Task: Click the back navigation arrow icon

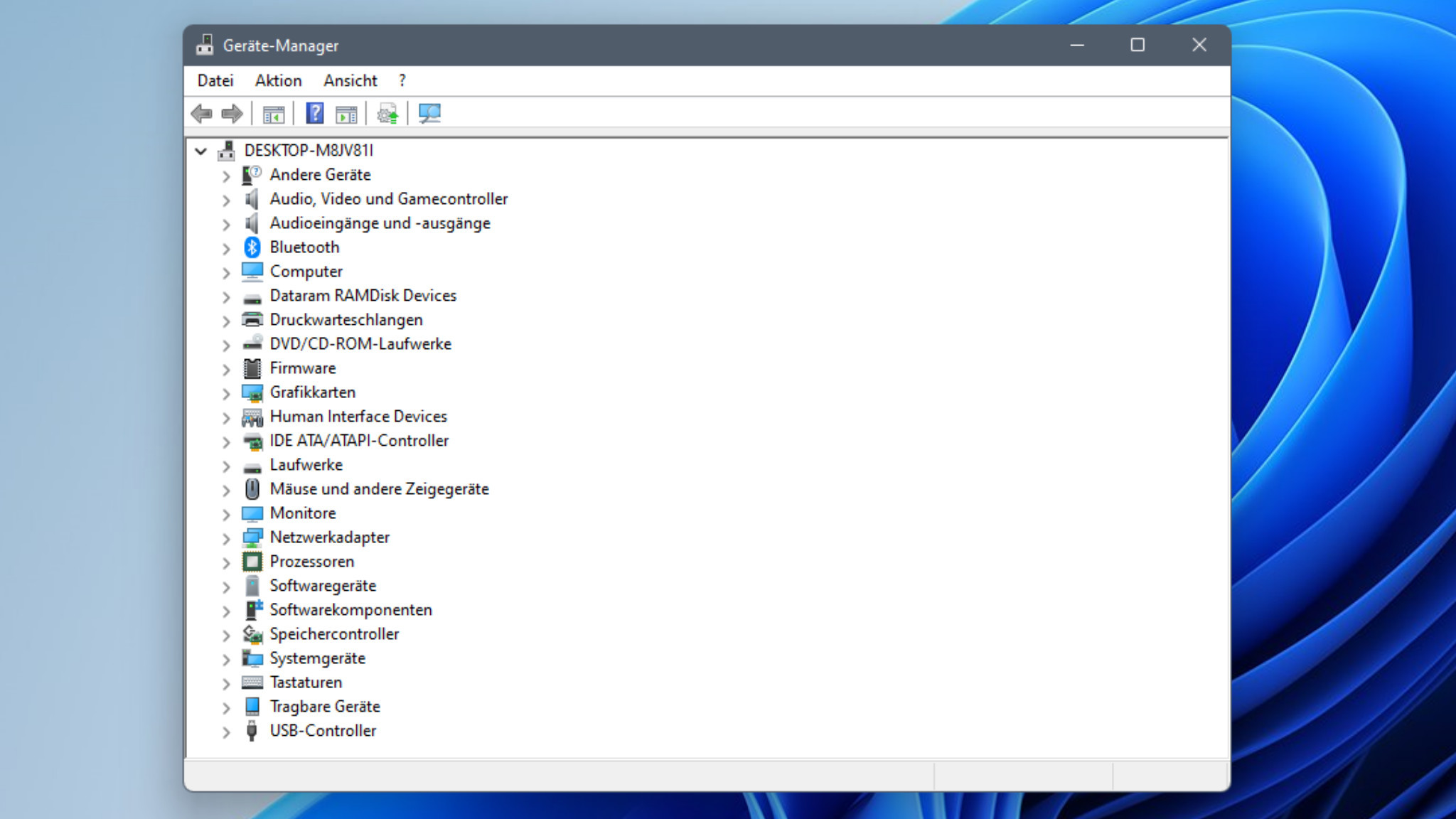Action: (201, 113)
